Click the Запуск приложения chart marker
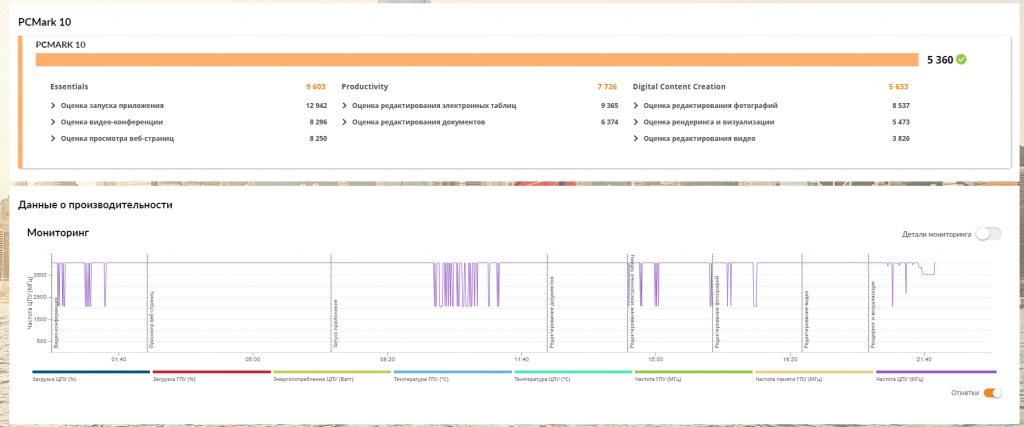 (x=336, y=323)
